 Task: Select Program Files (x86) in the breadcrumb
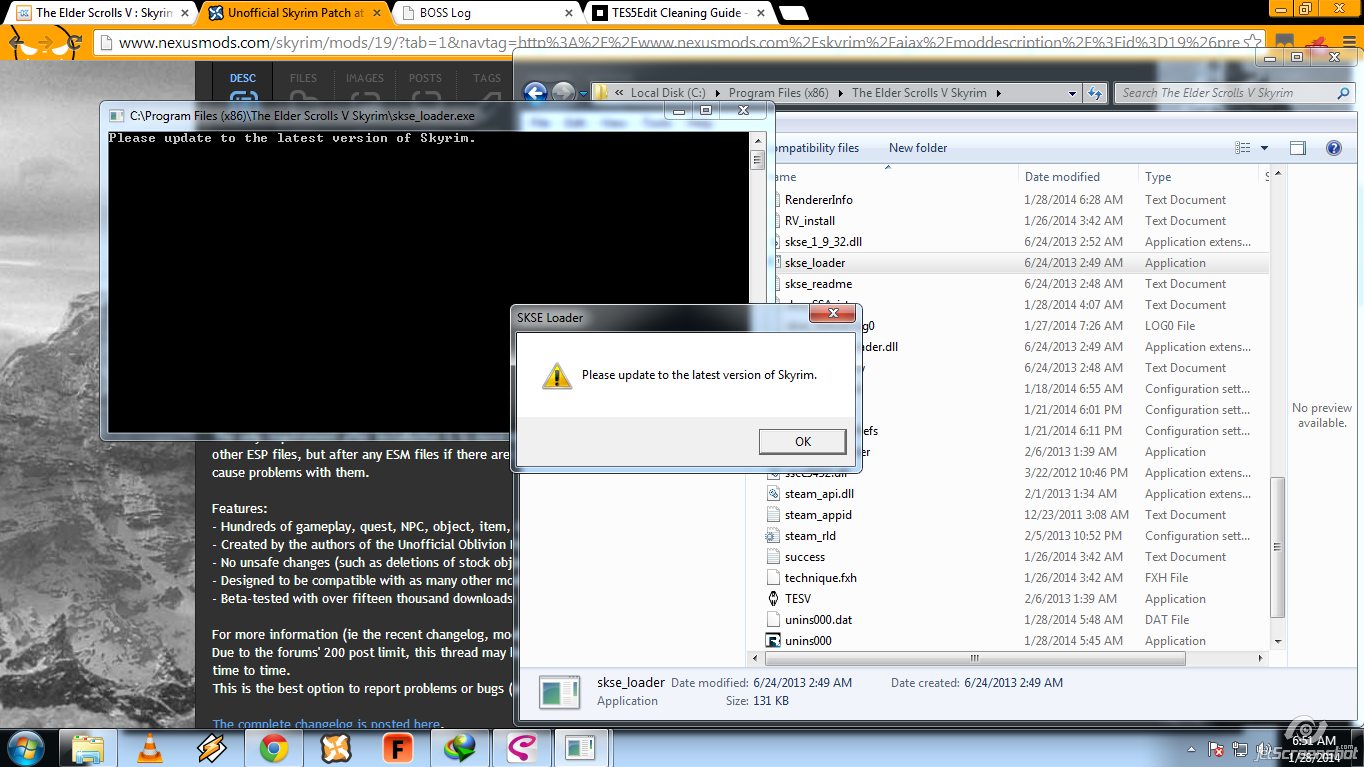pos(778,93)
